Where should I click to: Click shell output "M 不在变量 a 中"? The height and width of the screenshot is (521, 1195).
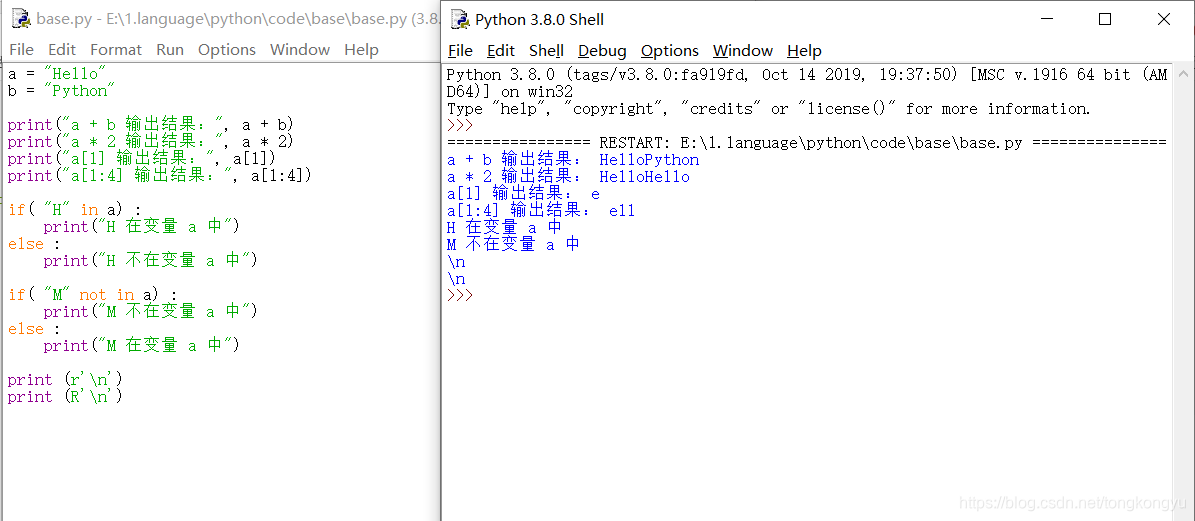(513, 244)
